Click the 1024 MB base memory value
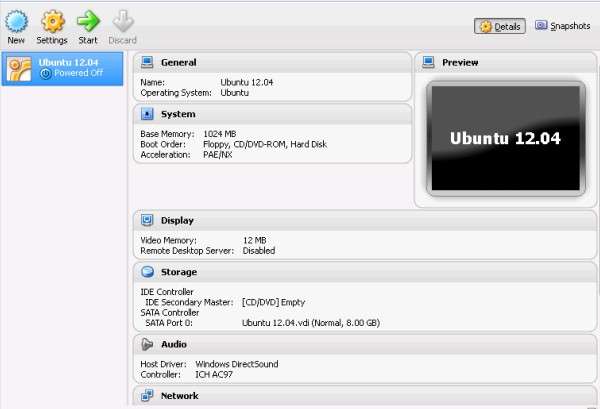 220,134
